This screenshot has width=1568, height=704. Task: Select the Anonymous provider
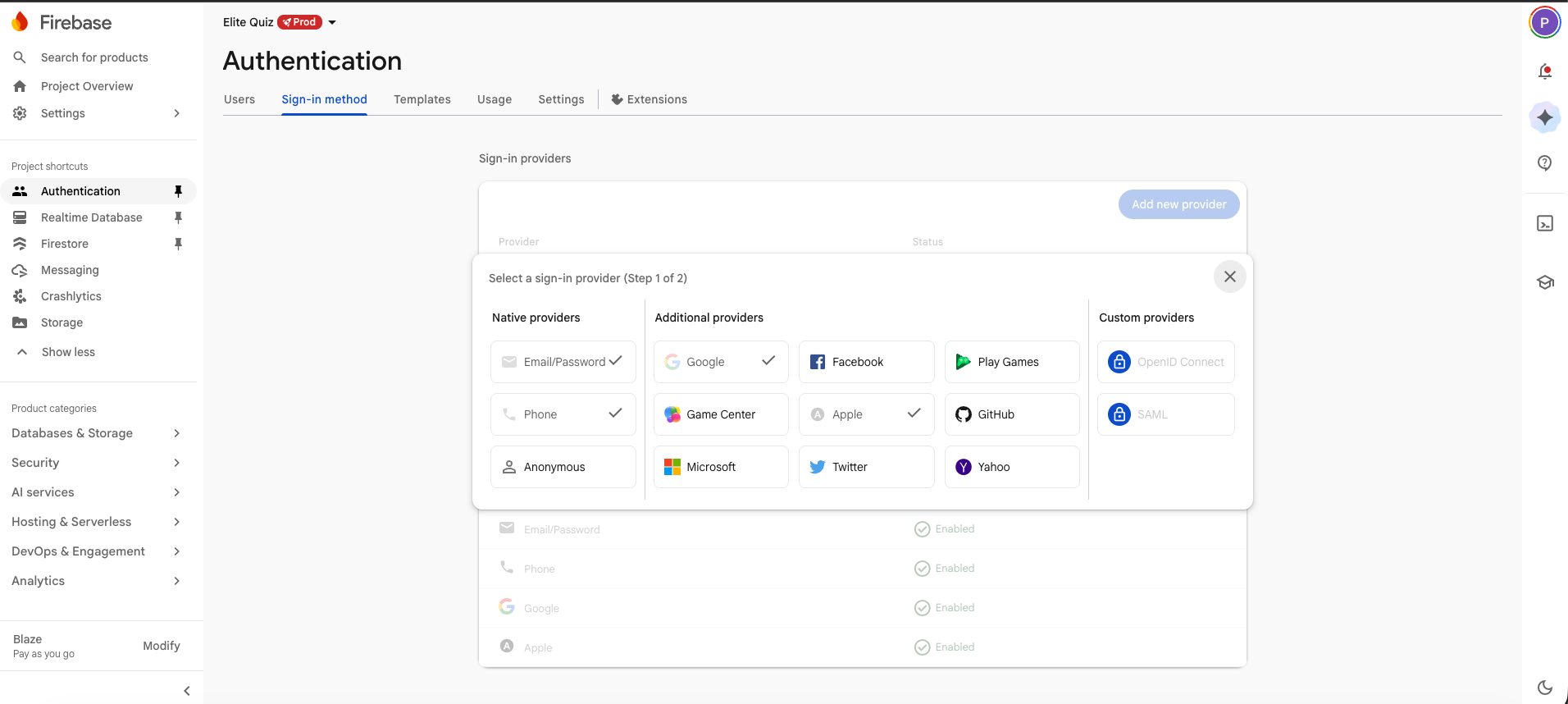563,467
